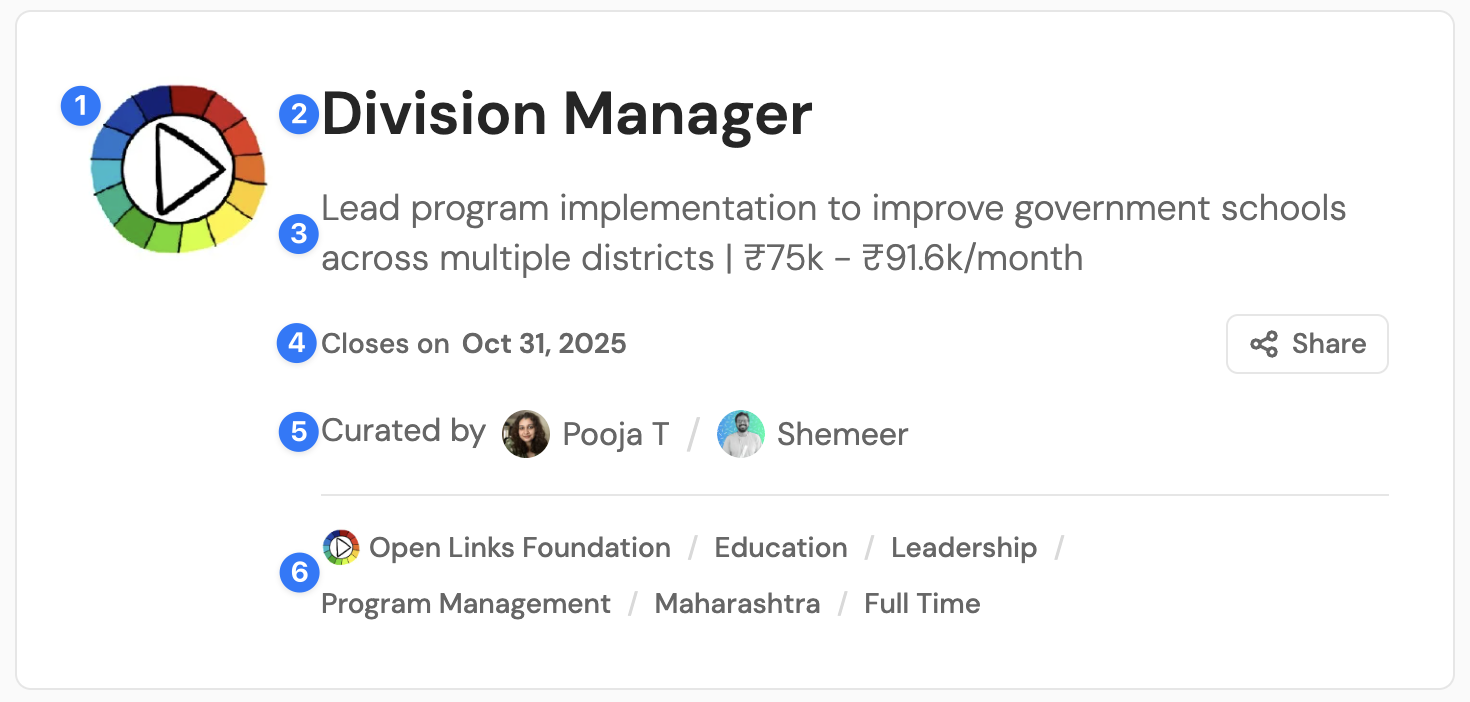Filter by the Maharashtra location tag
Image resolution: width=1470 pixels, height=702 pixels.
coord(737,604)
